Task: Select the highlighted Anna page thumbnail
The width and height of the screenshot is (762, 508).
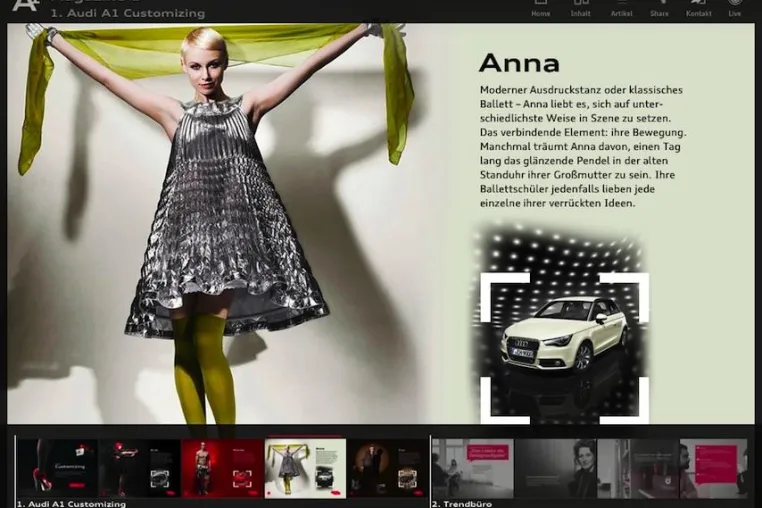Action: pyautogui.click(x=305, y=468)
